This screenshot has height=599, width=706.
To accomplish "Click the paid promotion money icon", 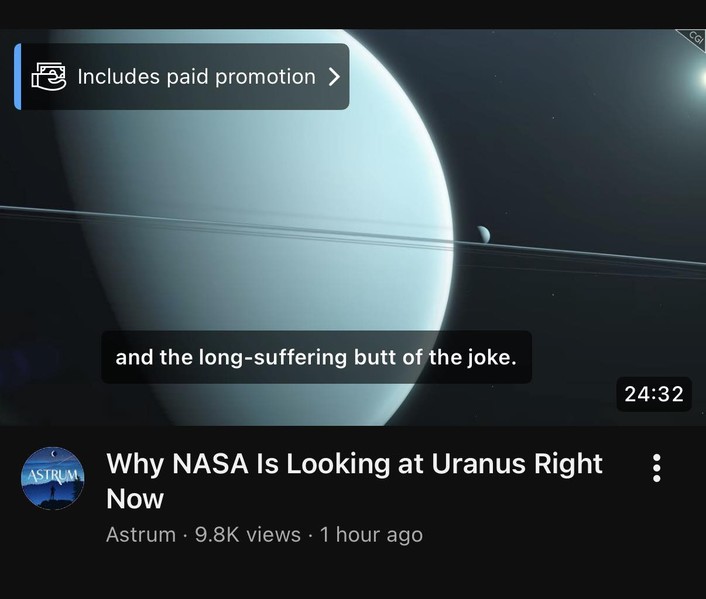I will coord(49,76).
